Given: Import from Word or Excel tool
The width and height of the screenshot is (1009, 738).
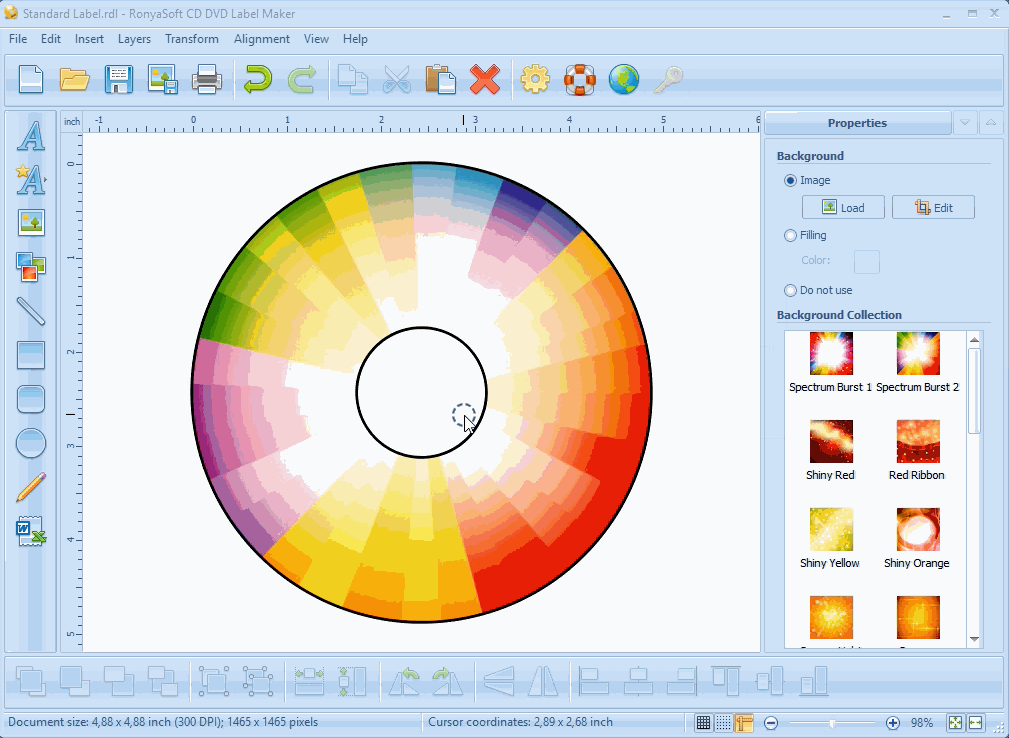Looking at the screenshot, I should coord(31,531).
